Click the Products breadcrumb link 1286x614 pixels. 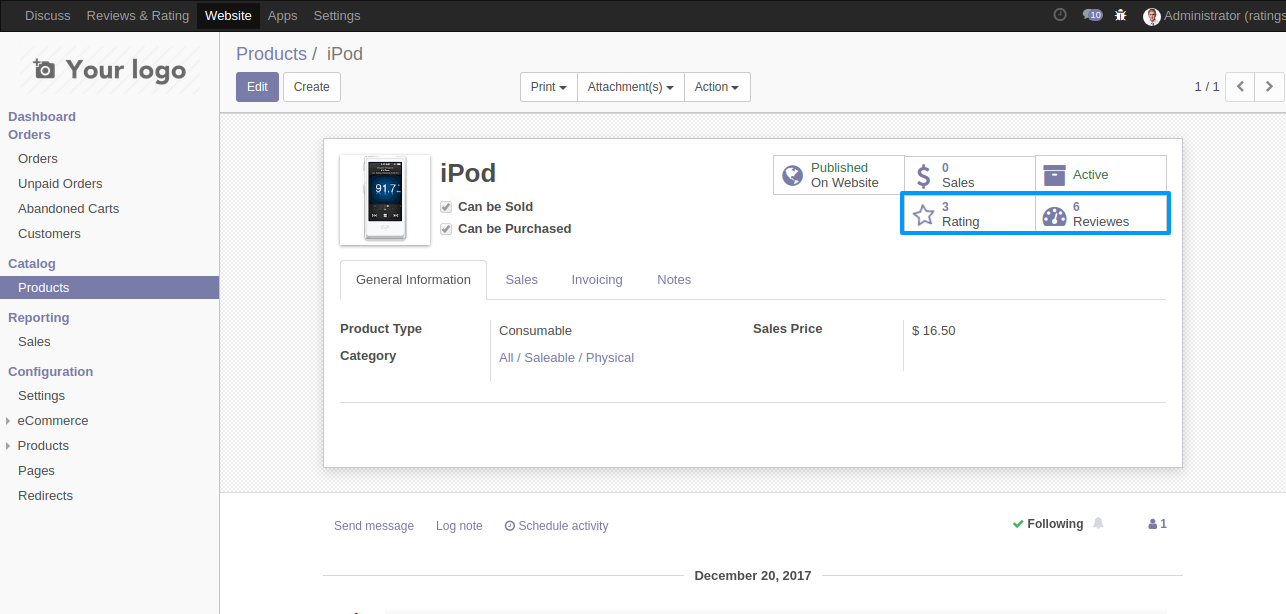(x=271, y=54)
